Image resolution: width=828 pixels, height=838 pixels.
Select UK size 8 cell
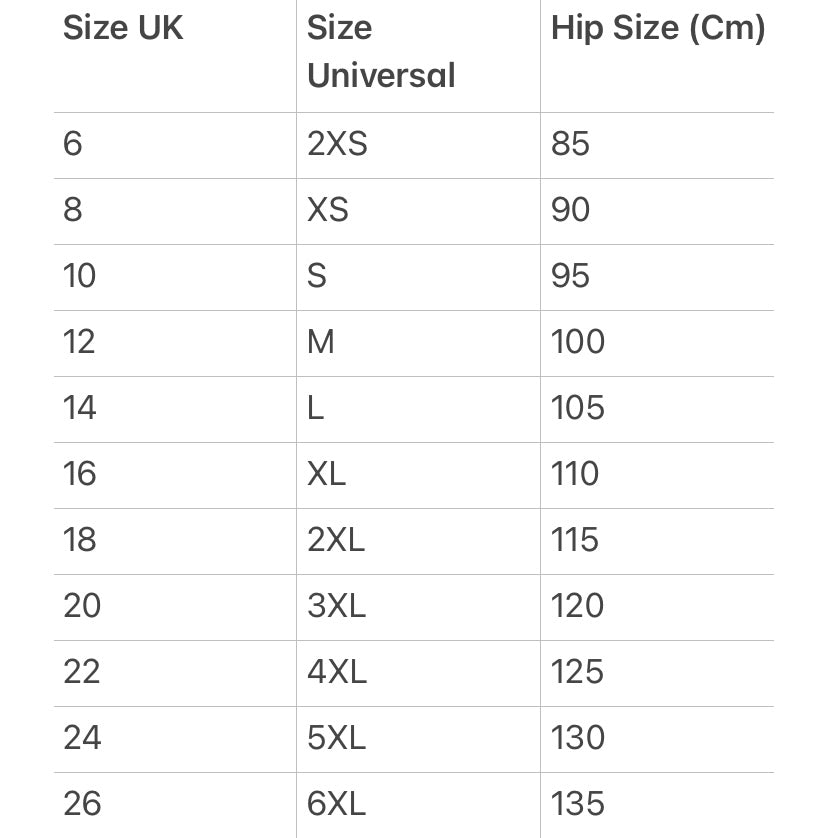[x=73, y=210]
